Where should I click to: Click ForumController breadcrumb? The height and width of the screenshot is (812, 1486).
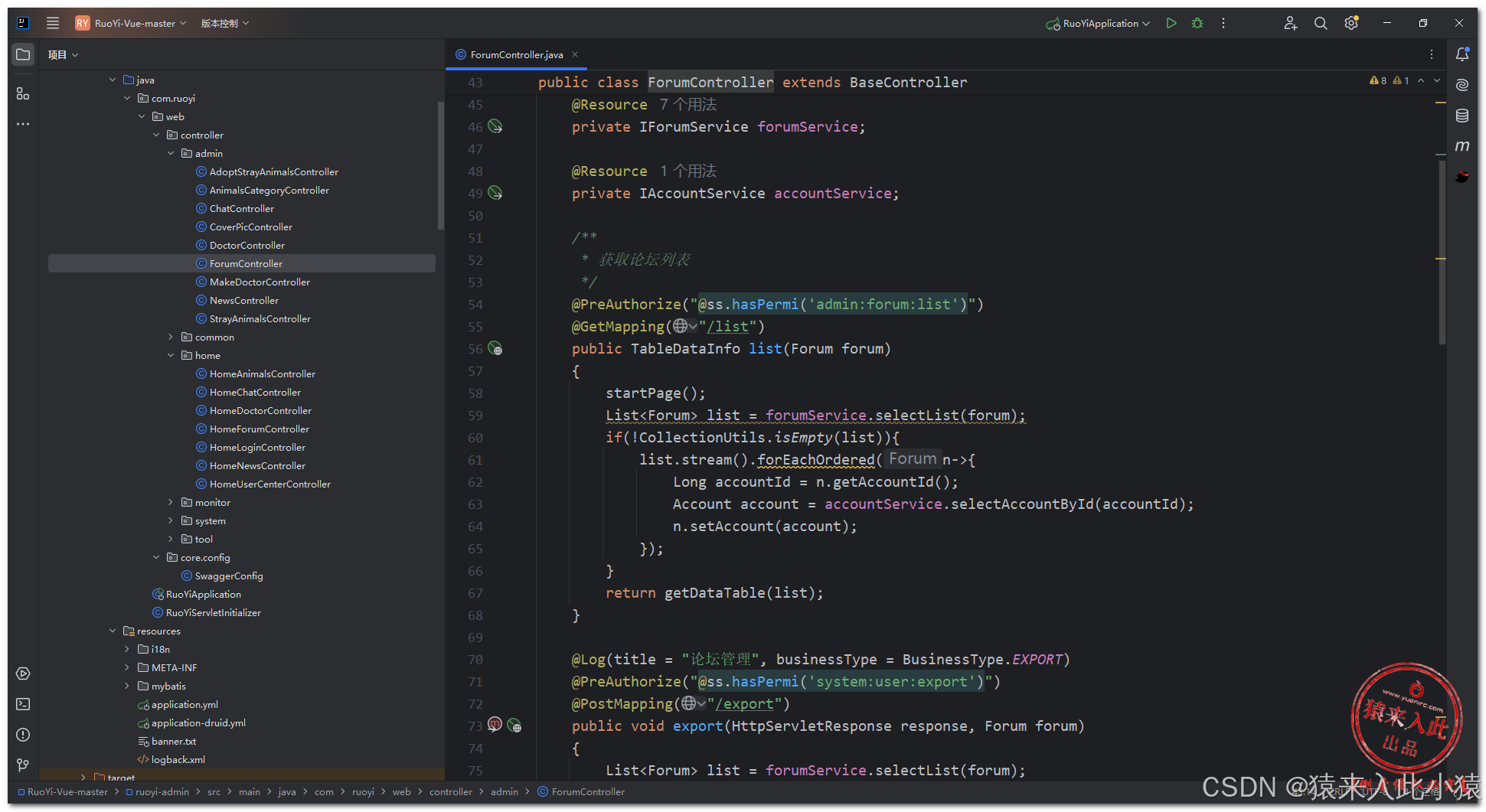(582, 791)
